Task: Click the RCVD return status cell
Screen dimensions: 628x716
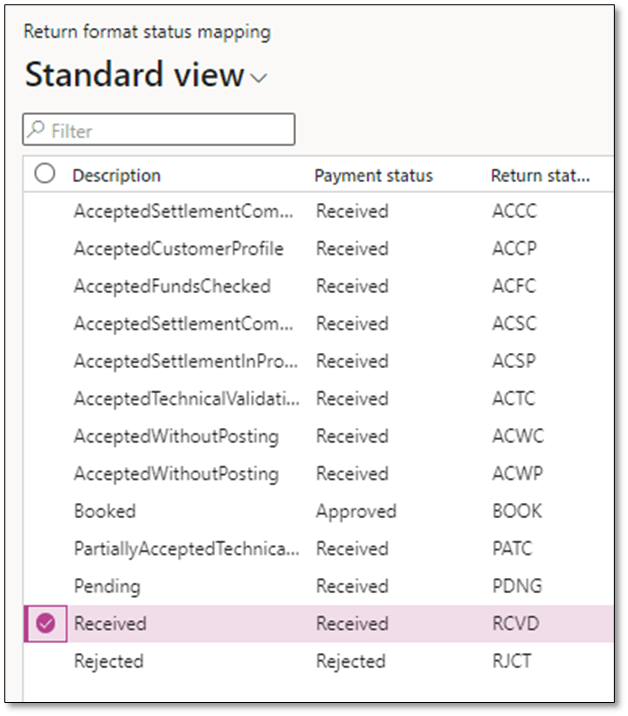Action: pyautogui.click(x=515, y=623)
